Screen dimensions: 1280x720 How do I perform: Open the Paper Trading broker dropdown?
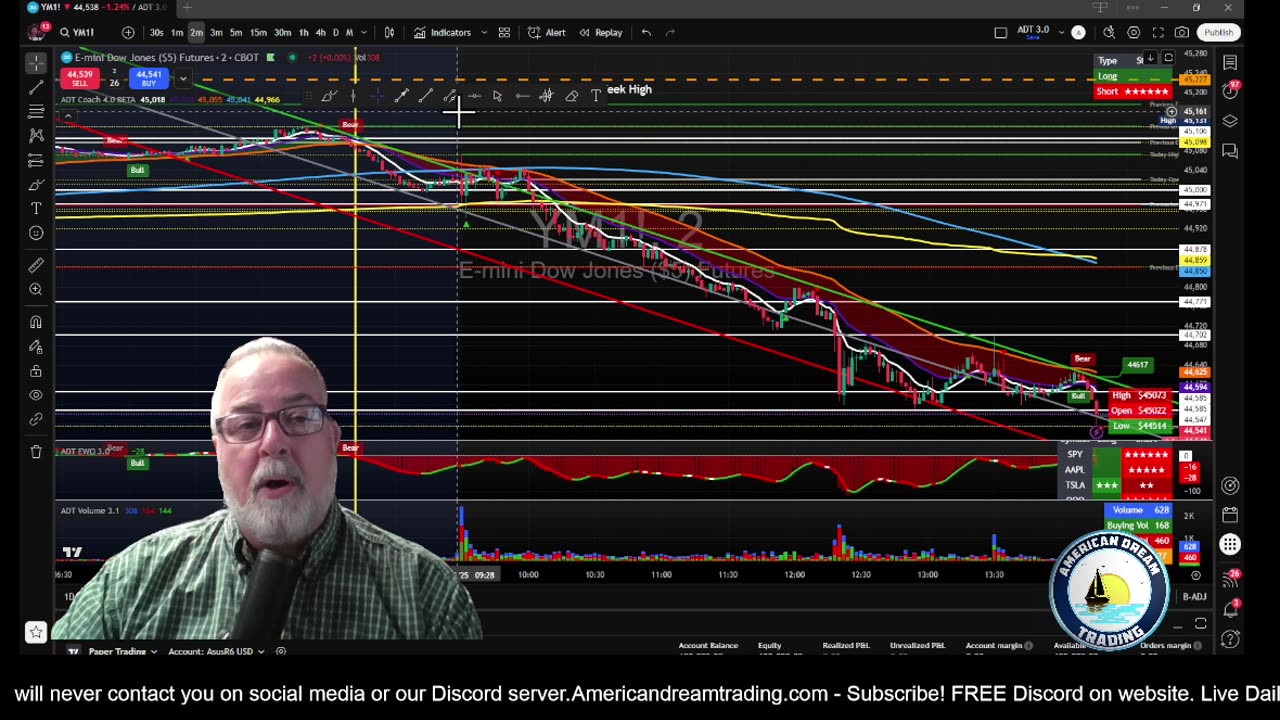[123, 651]
